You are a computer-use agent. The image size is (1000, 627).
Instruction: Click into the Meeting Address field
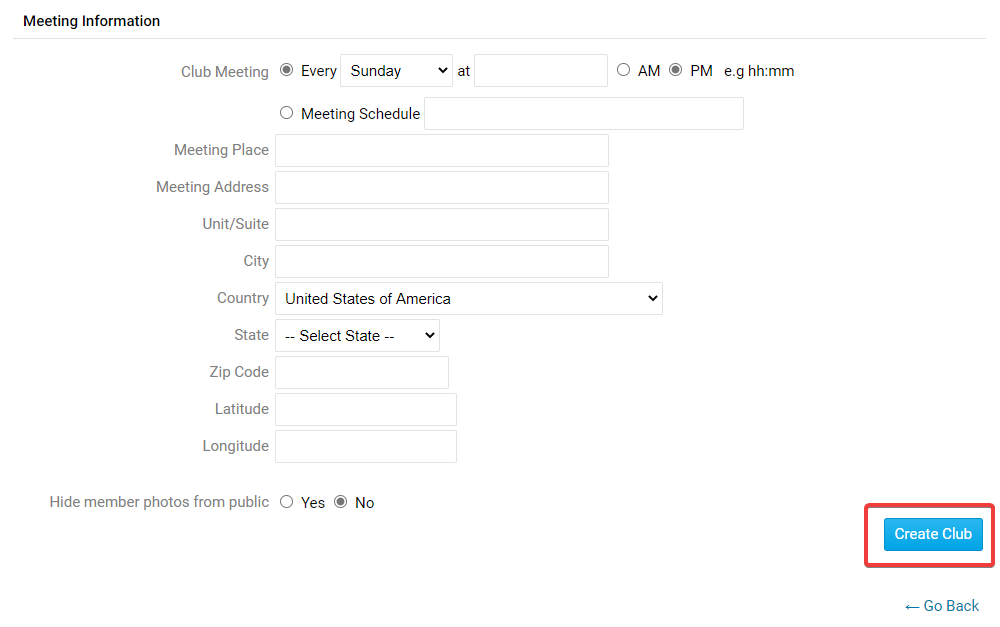442,187
